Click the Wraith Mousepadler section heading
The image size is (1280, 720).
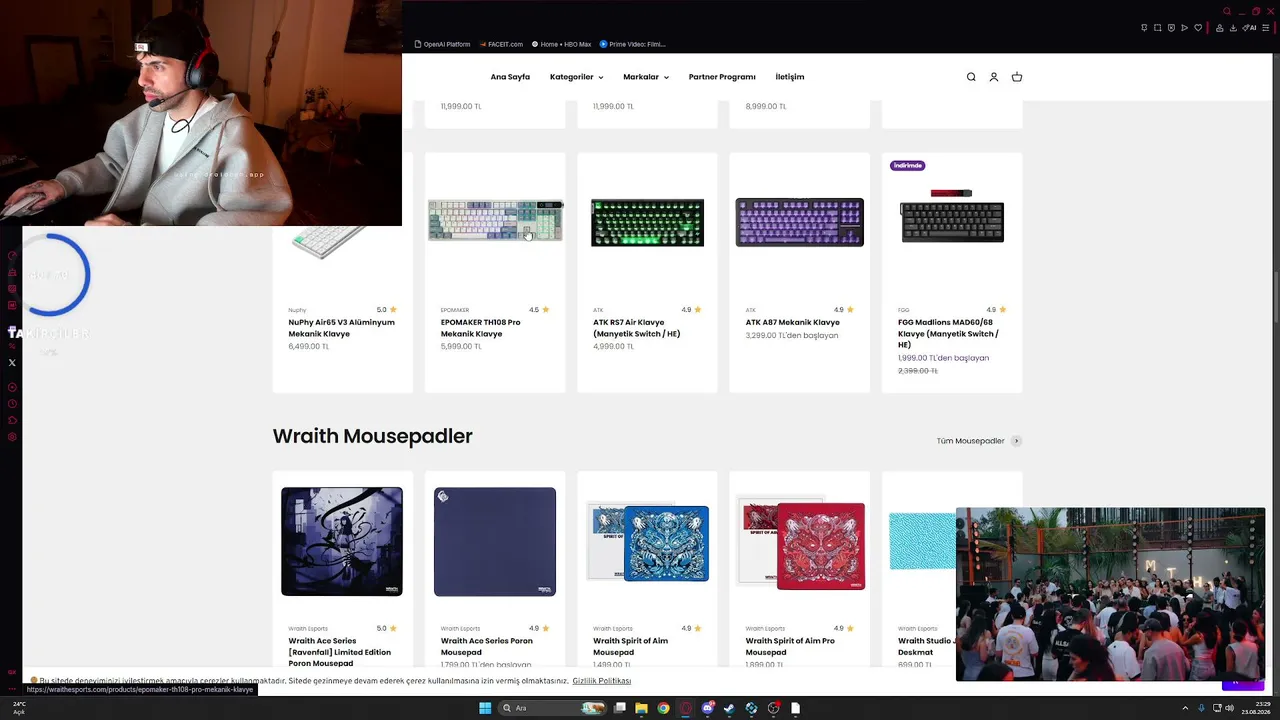[x=372, y=436]
